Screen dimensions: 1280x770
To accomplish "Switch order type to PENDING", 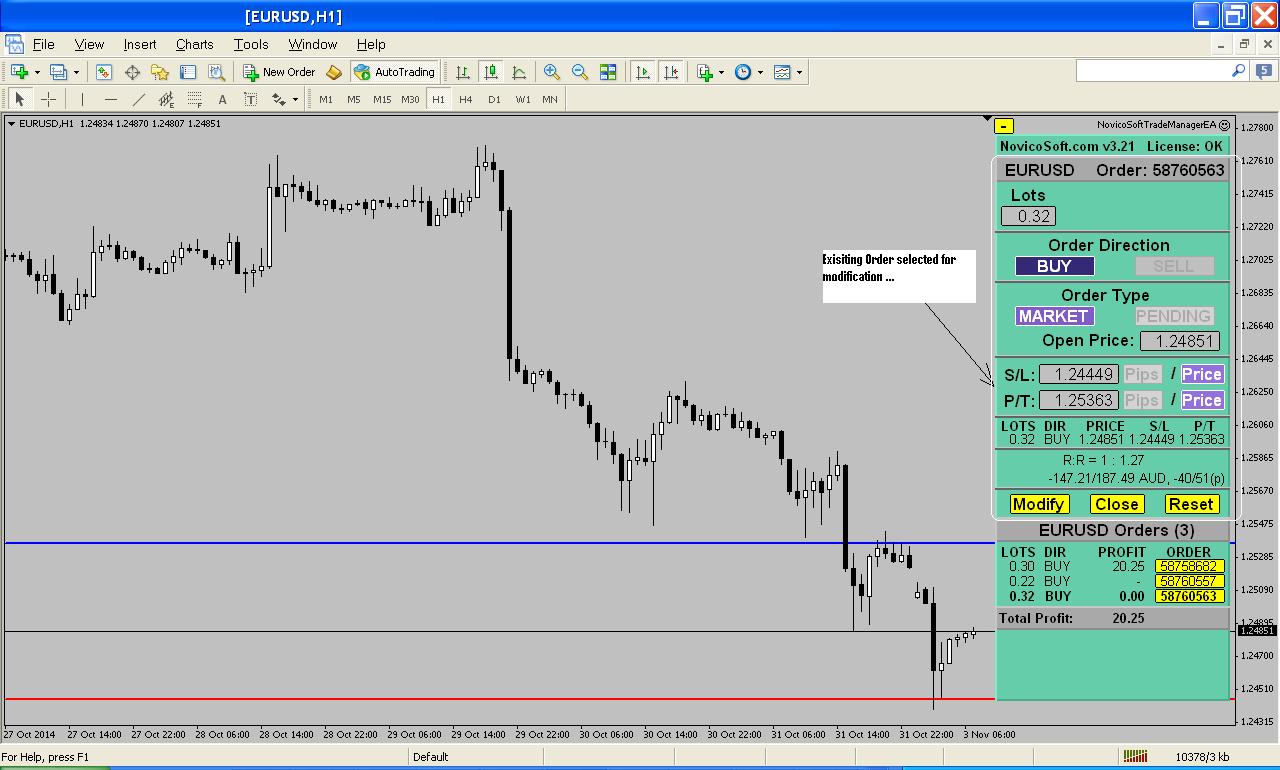I will pyautogui.click(x=1173, y=316).
